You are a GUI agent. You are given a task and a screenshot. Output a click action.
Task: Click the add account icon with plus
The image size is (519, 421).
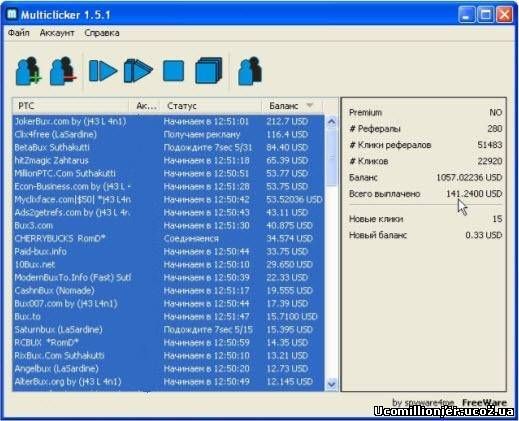[28, 71]
